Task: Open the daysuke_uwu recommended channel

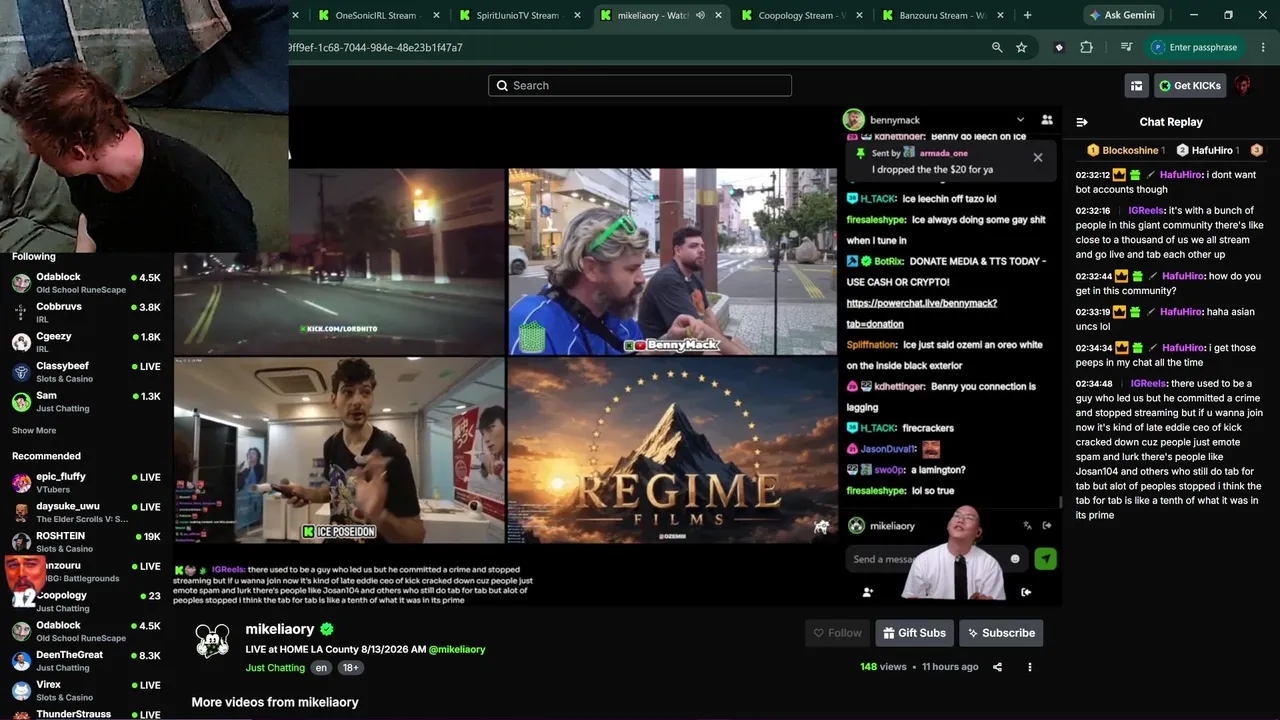Action: point(87,513)
